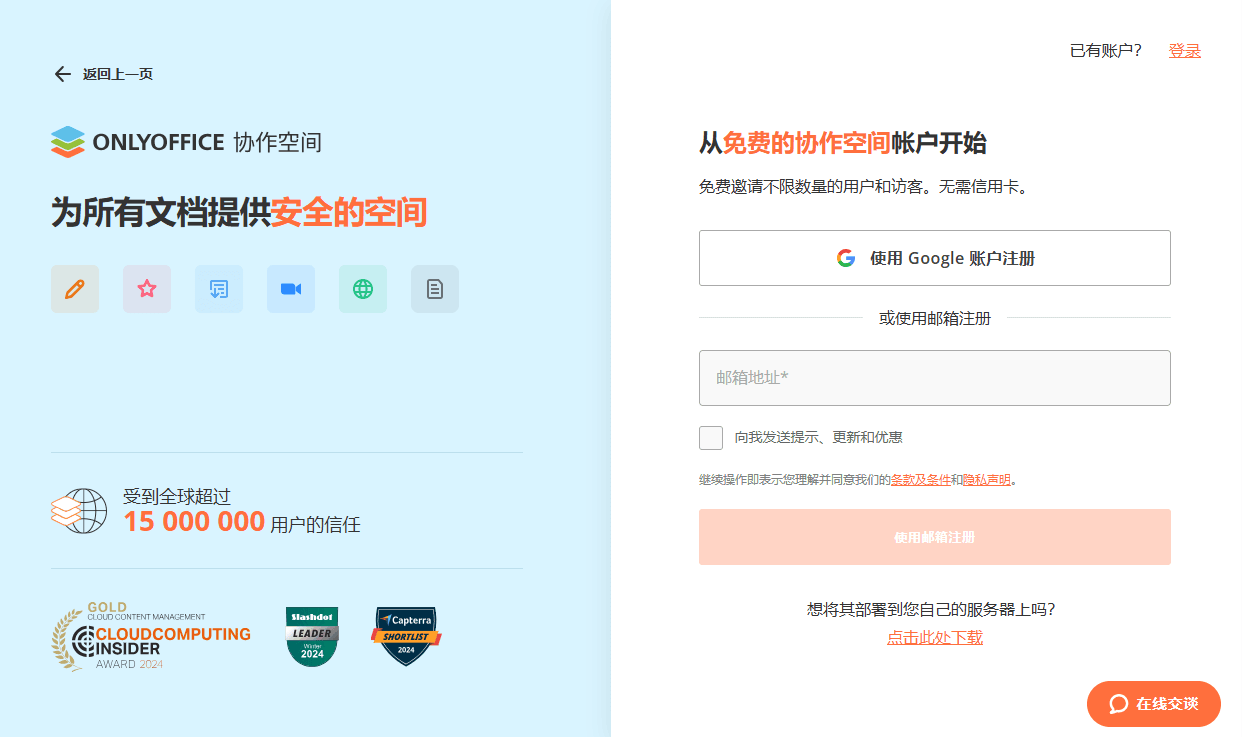1242x737 pixels.
Task: Select the video camera feature icon
Action: (x=291, y=289)
